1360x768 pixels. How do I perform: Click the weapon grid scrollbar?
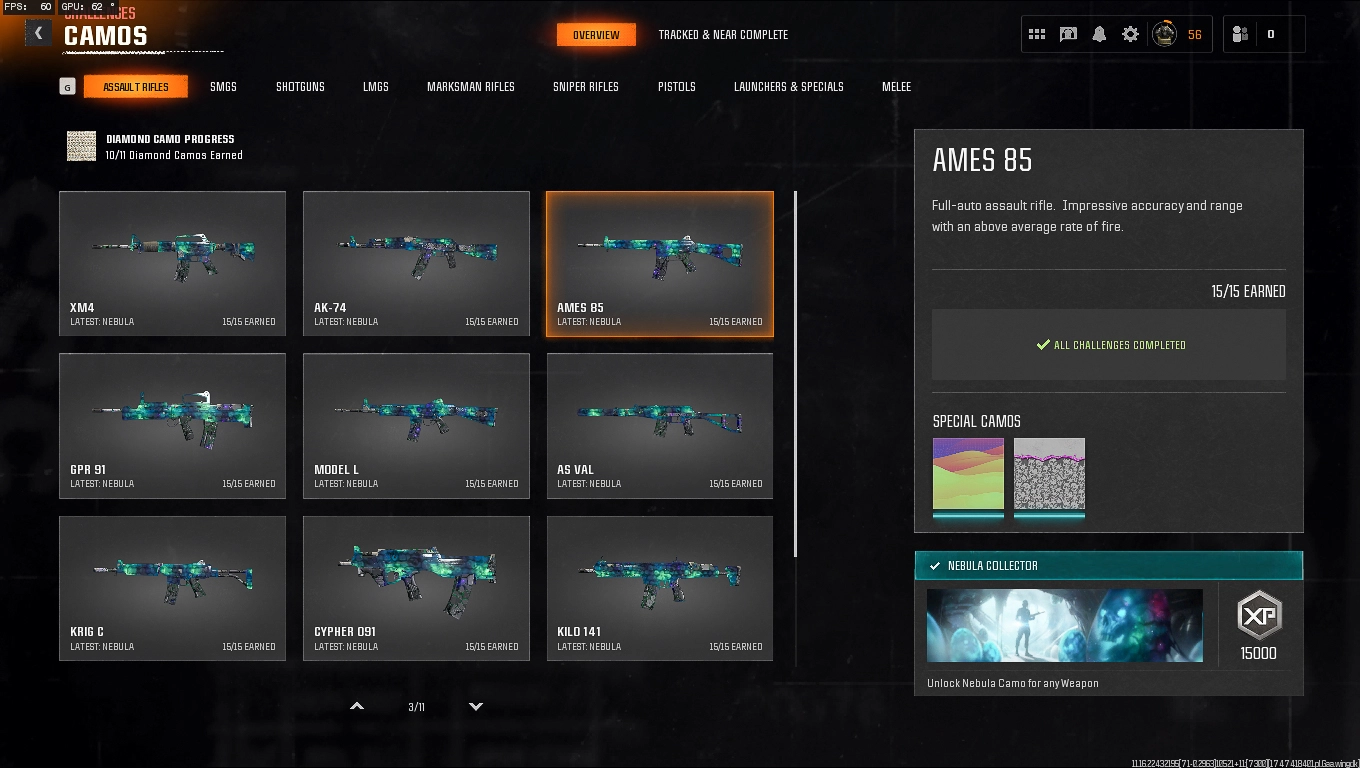(796, 374)
